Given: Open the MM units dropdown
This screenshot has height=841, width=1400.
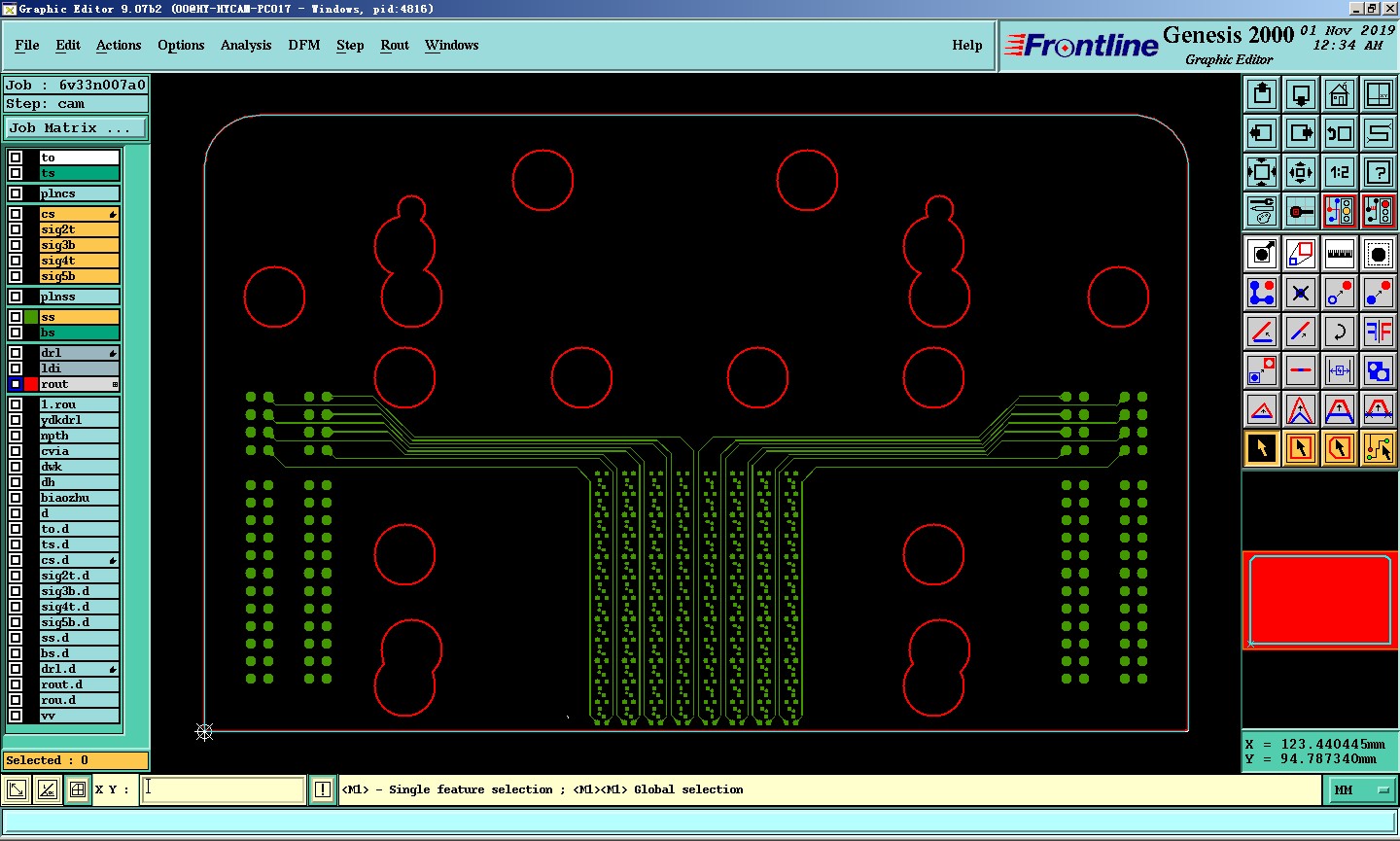Looking at the screenshot, I should coord(1361,790).
